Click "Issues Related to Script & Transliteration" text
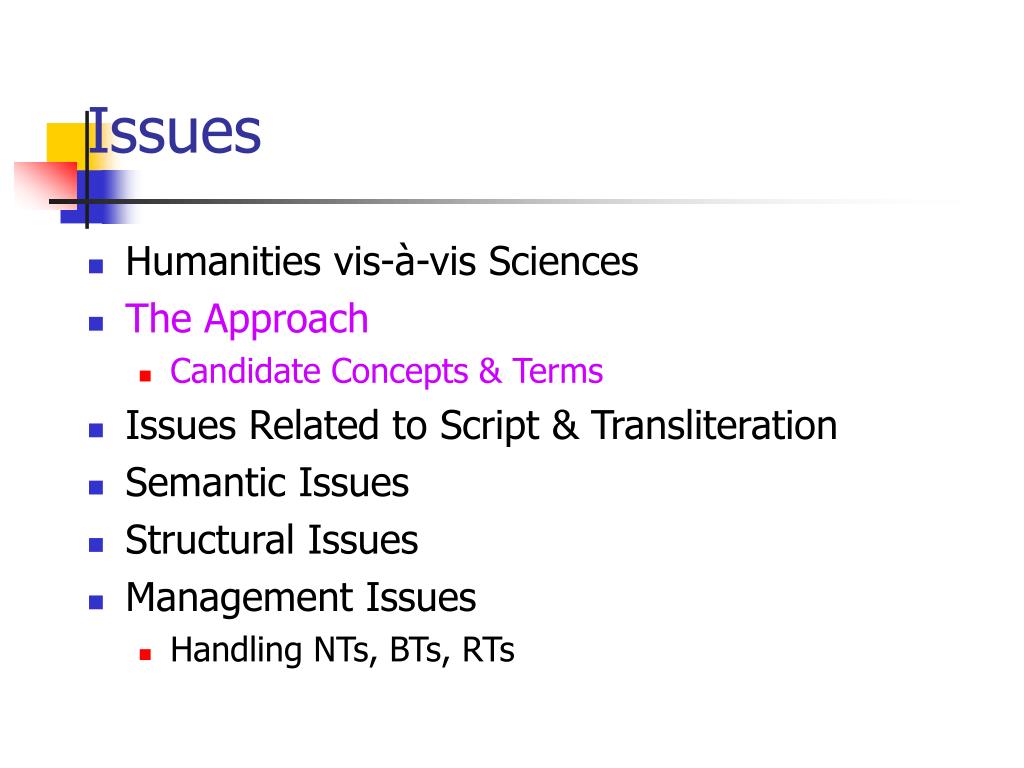Image resolution: width=1024 pixels, height=768 pixels. coord(481,426)
